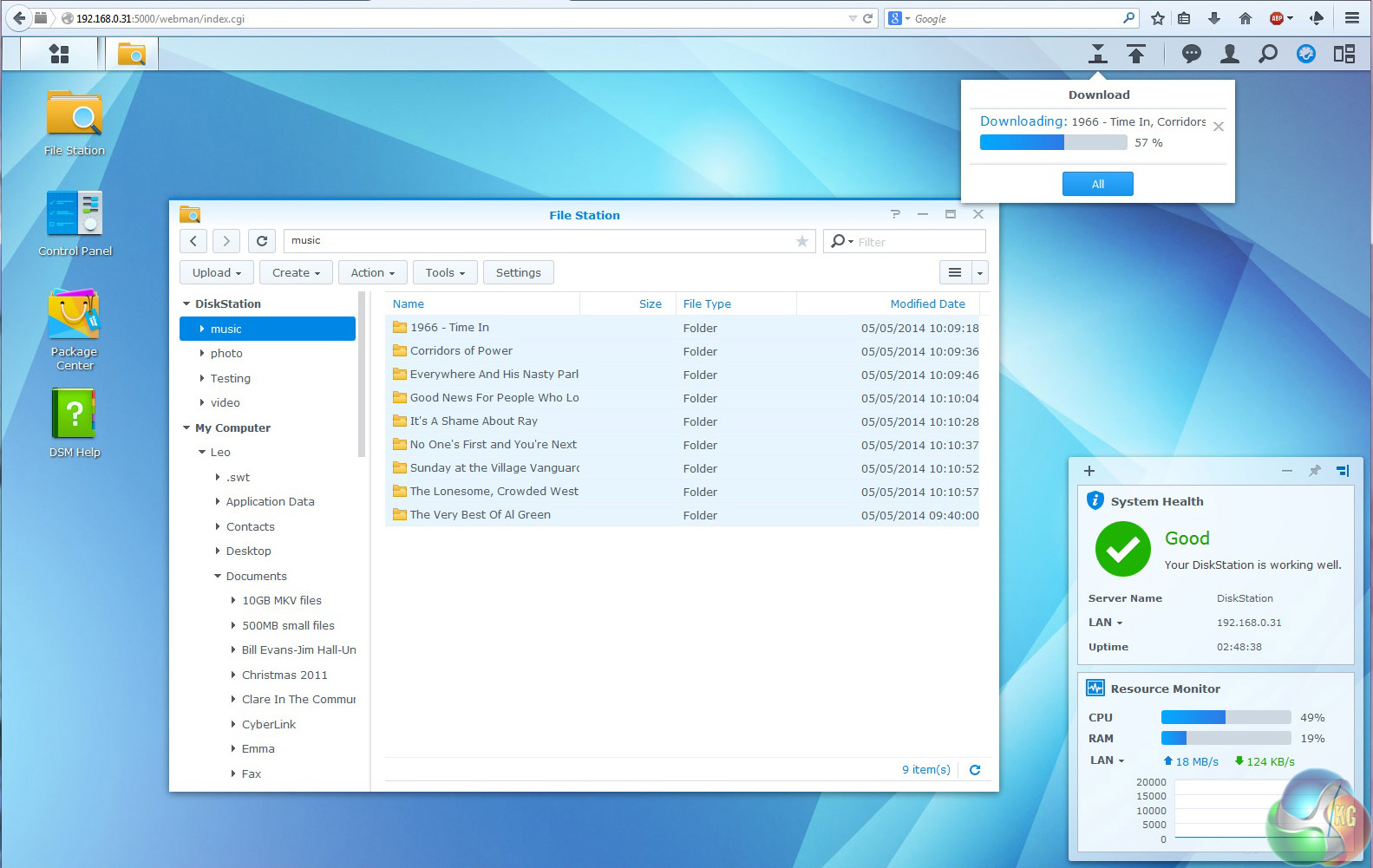
Task: Click the download progress bar
Action: point(1053,143)
